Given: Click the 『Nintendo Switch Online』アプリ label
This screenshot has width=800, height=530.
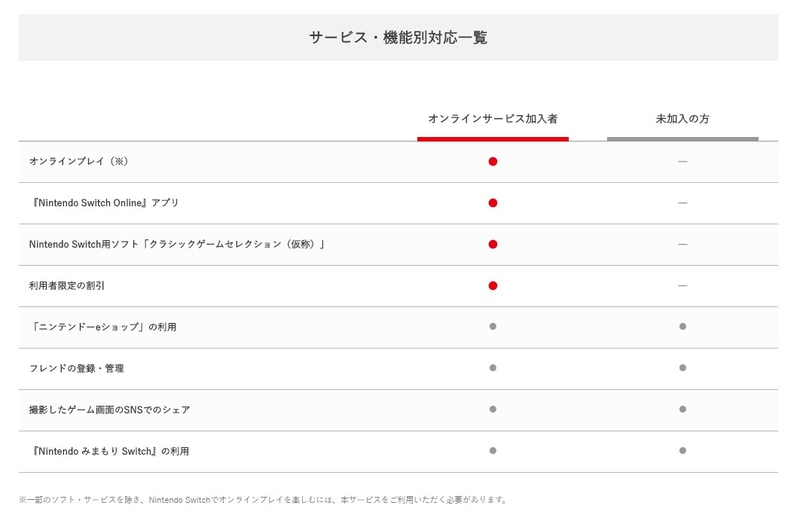Looking at the screenshot, I should [x=104, y=203].
